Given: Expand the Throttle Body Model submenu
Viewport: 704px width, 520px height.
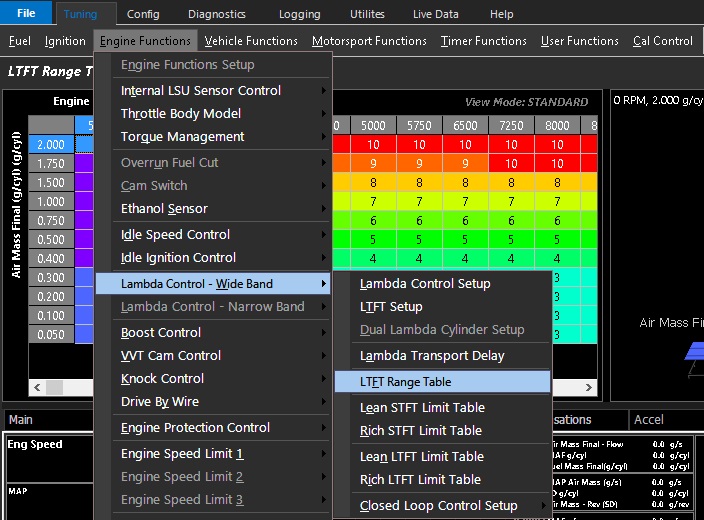Looking at the screenshot, I should point(213,114).
